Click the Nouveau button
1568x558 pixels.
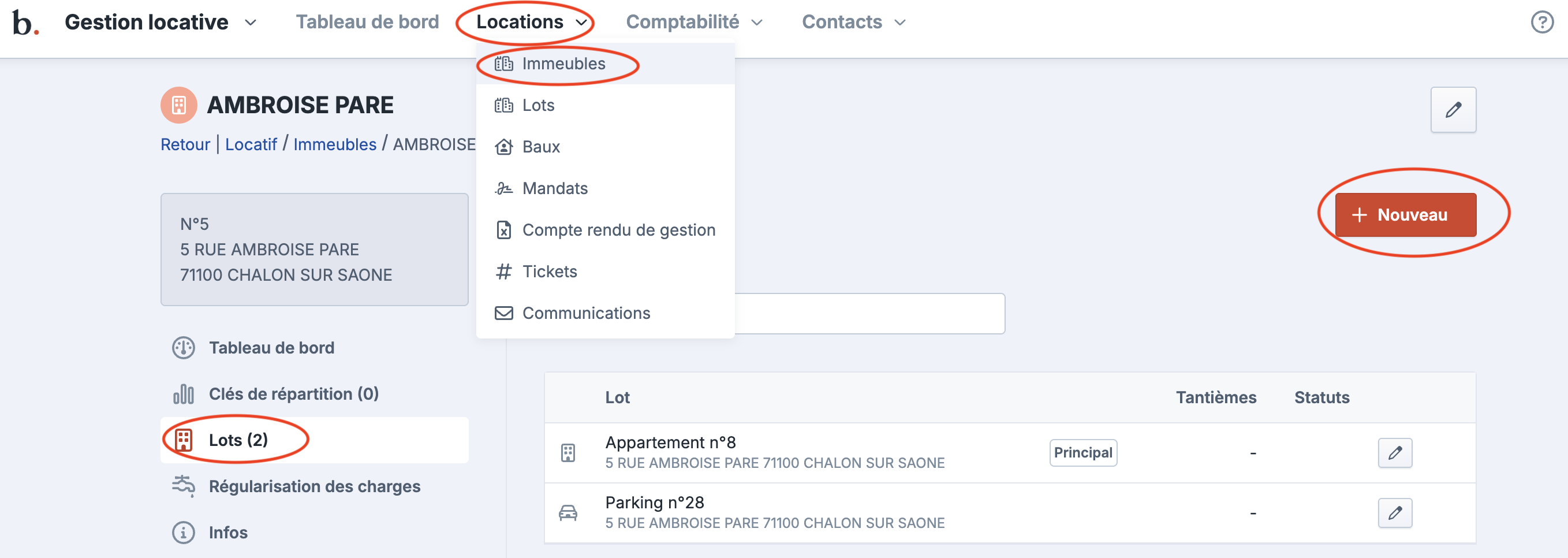pyautogui.click(x=1405, y=215)
